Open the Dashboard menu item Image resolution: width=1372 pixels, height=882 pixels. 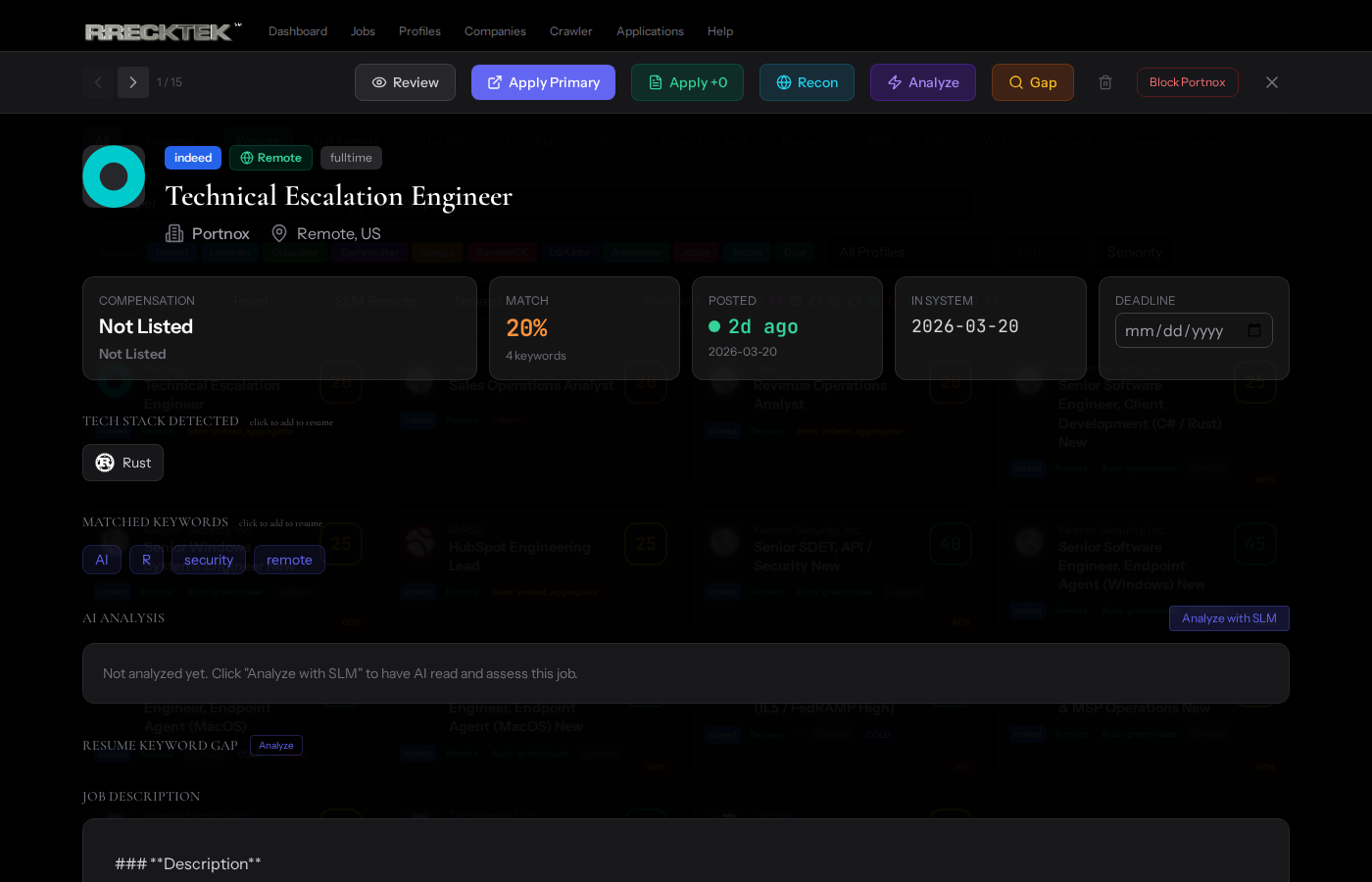click(298, 31)
